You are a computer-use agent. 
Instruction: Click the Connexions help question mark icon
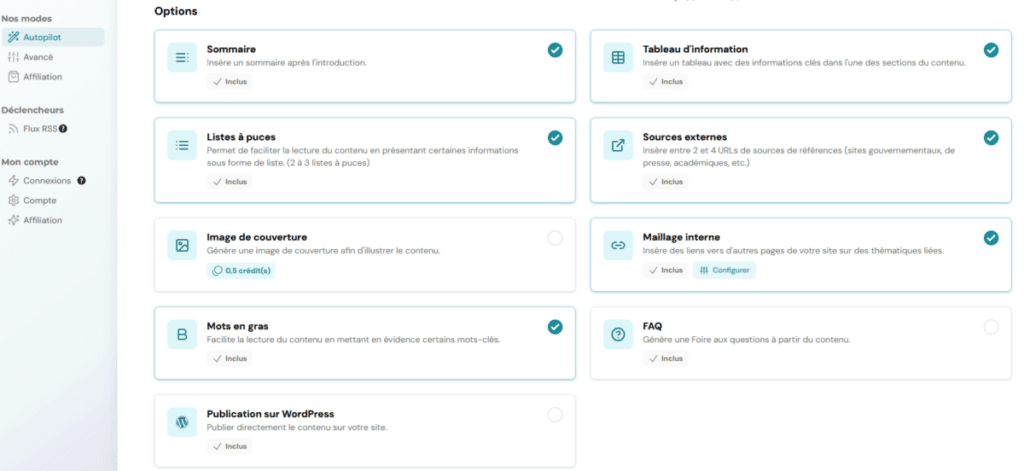(x=81, y=181)
